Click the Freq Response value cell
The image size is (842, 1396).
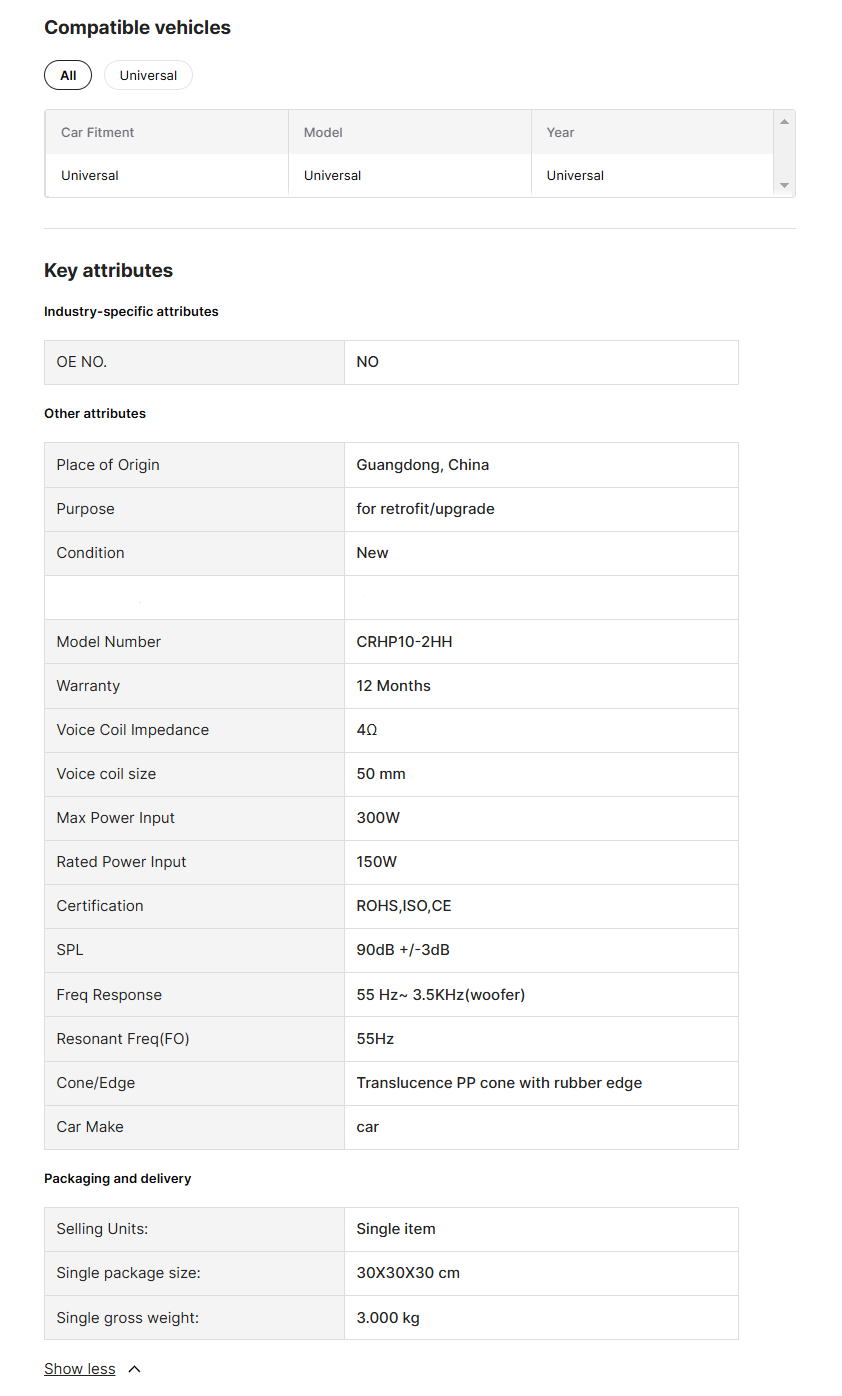[x=541, y=995]
